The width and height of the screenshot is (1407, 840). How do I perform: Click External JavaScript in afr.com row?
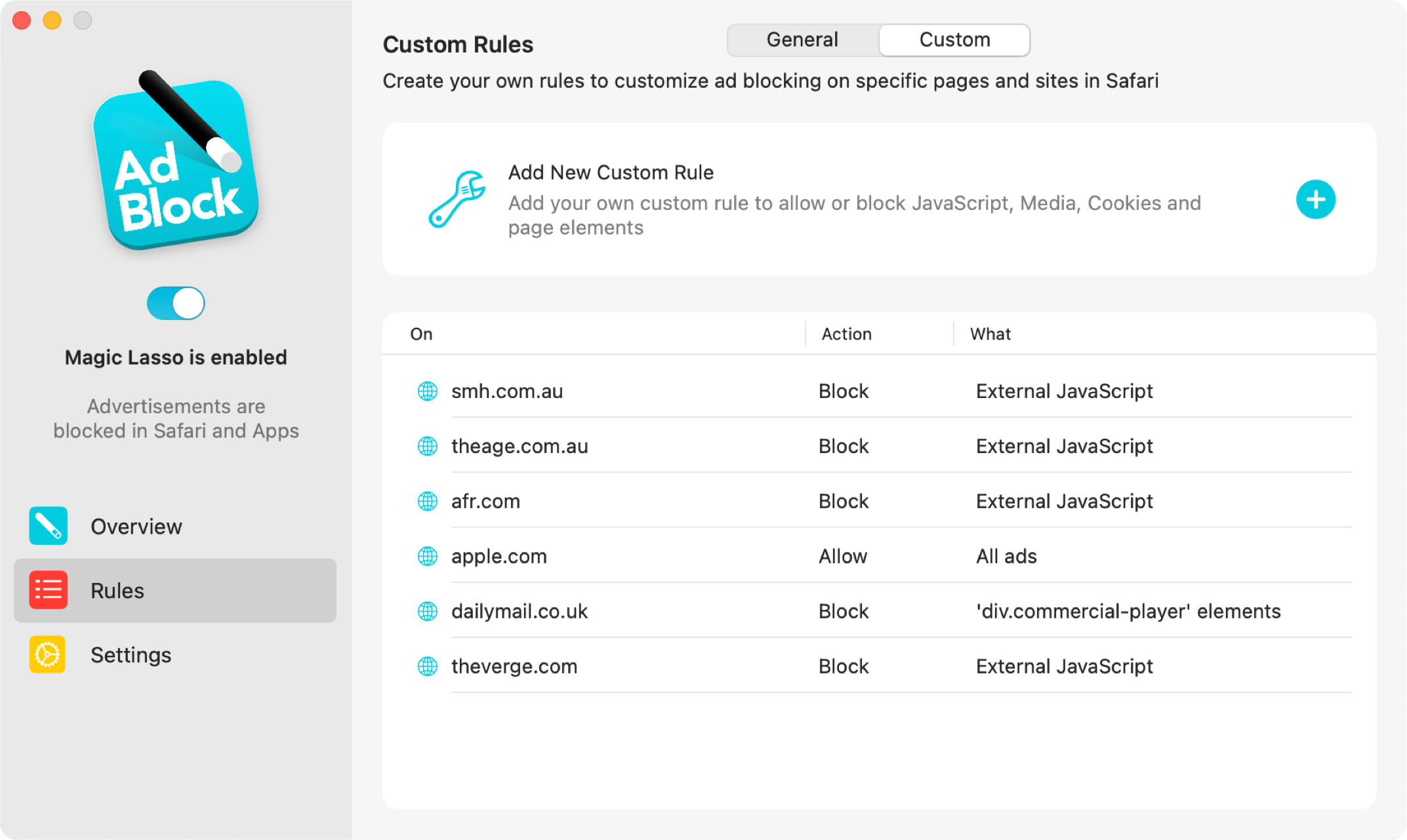(1064, 501)
